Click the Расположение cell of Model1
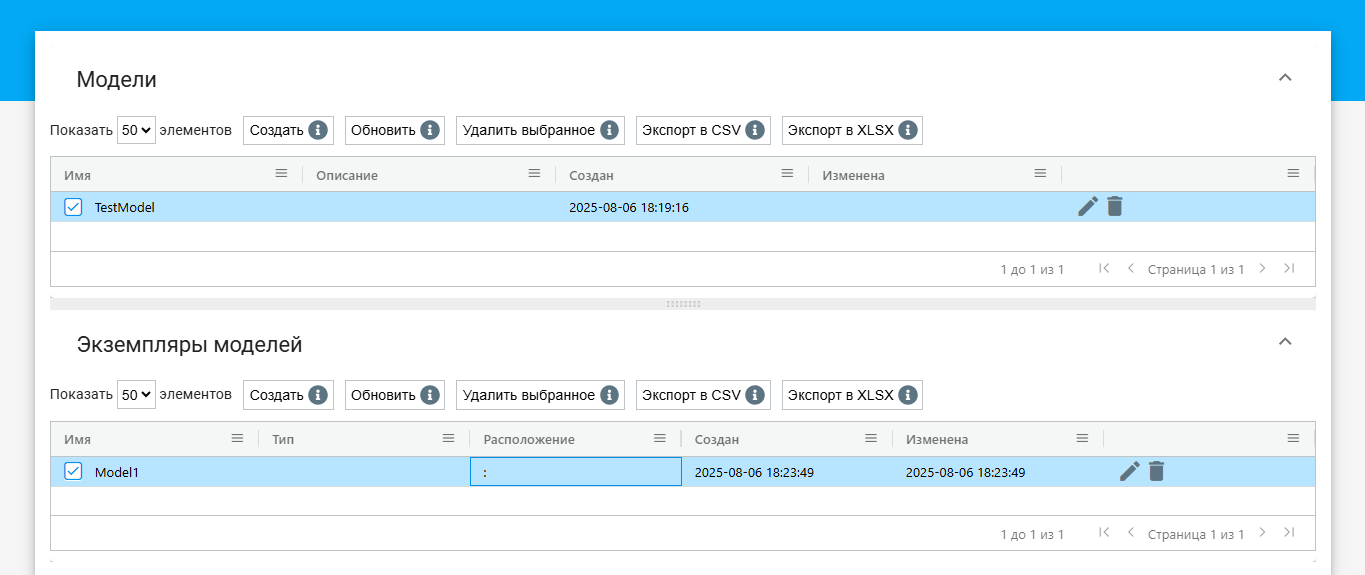 tap(576, 472)
